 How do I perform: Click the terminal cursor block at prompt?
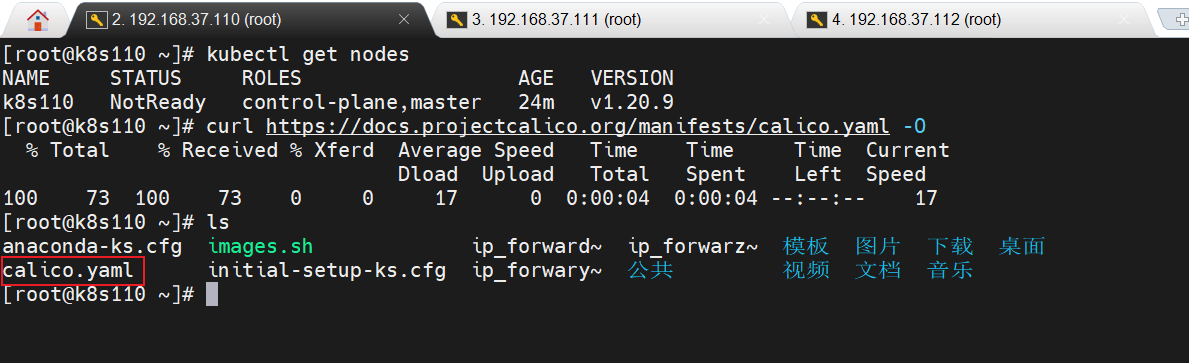point(212,295)
